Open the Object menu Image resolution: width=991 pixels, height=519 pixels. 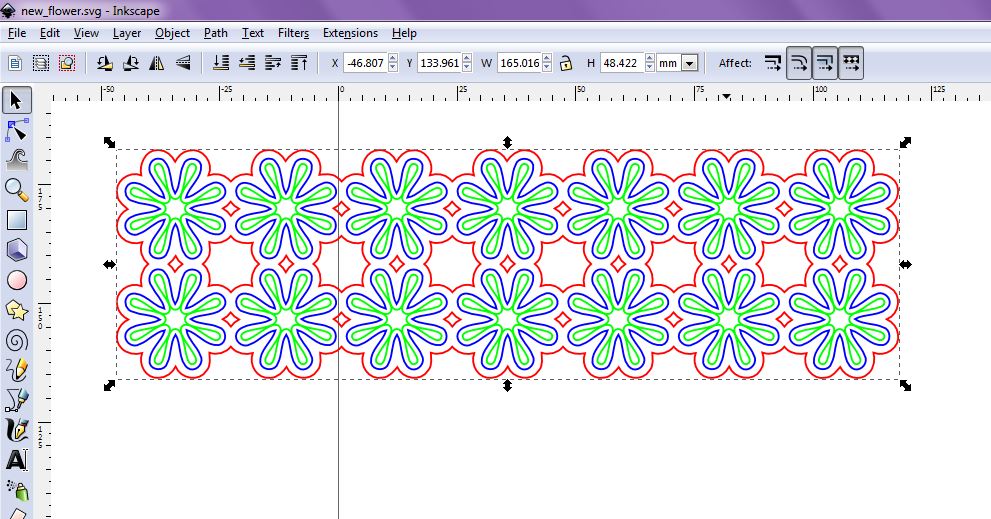click(x=173, y=33)
